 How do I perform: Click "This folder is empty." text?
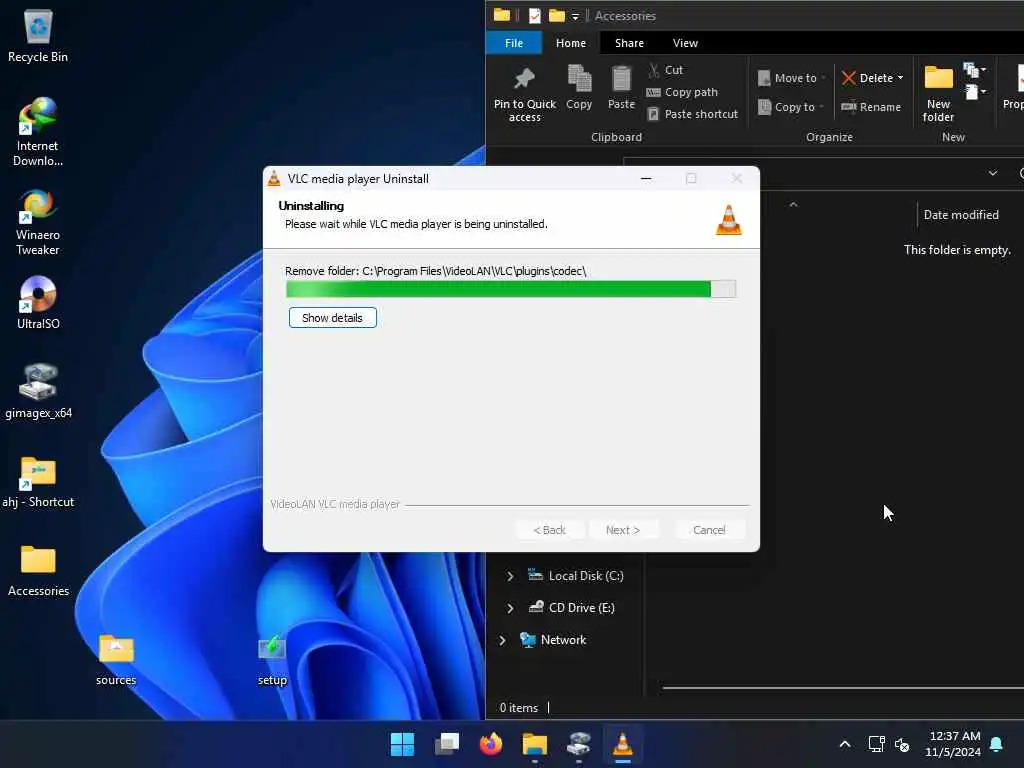957,250
